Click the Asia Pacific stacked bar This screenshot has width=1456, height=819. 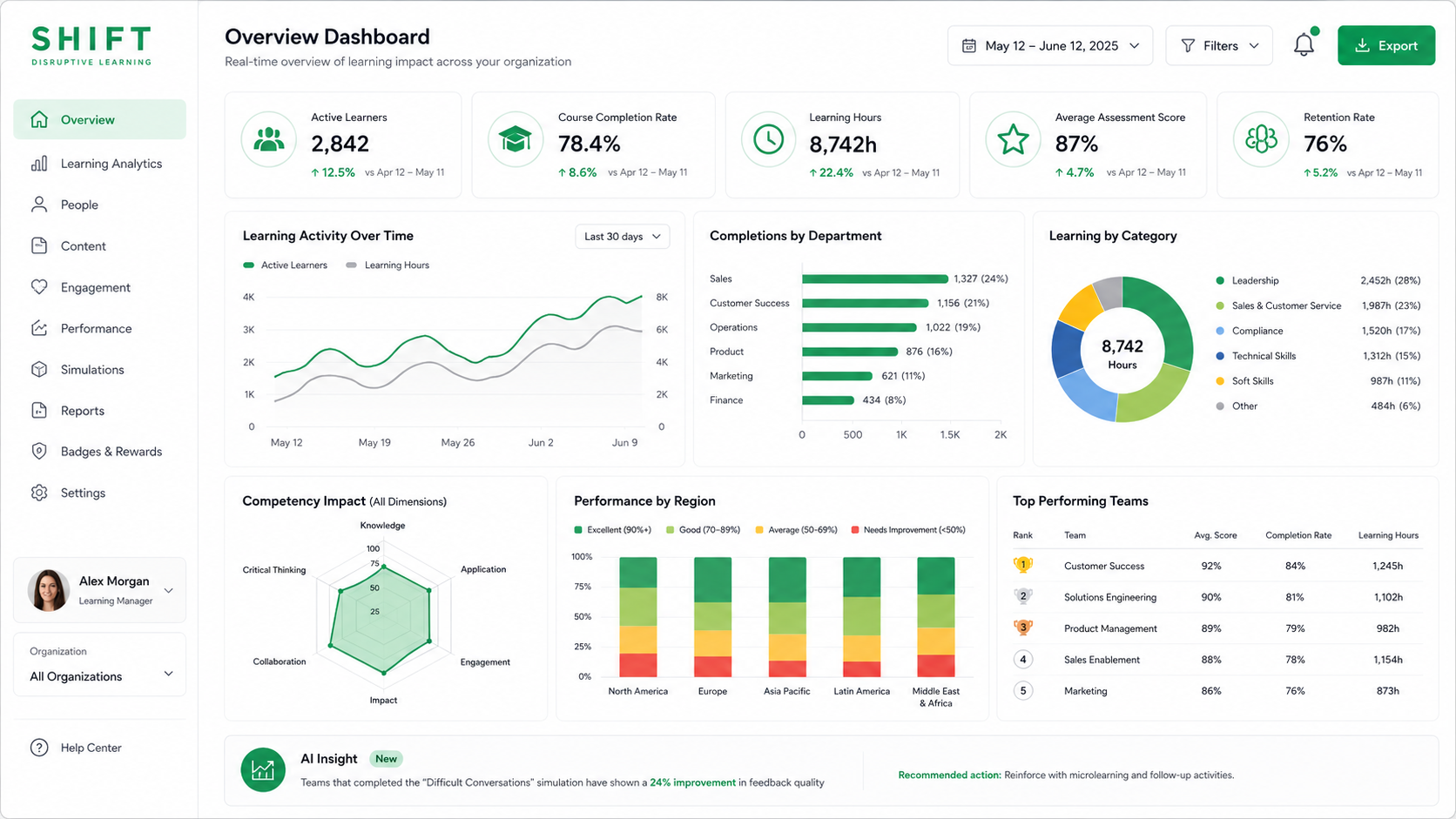787,617
